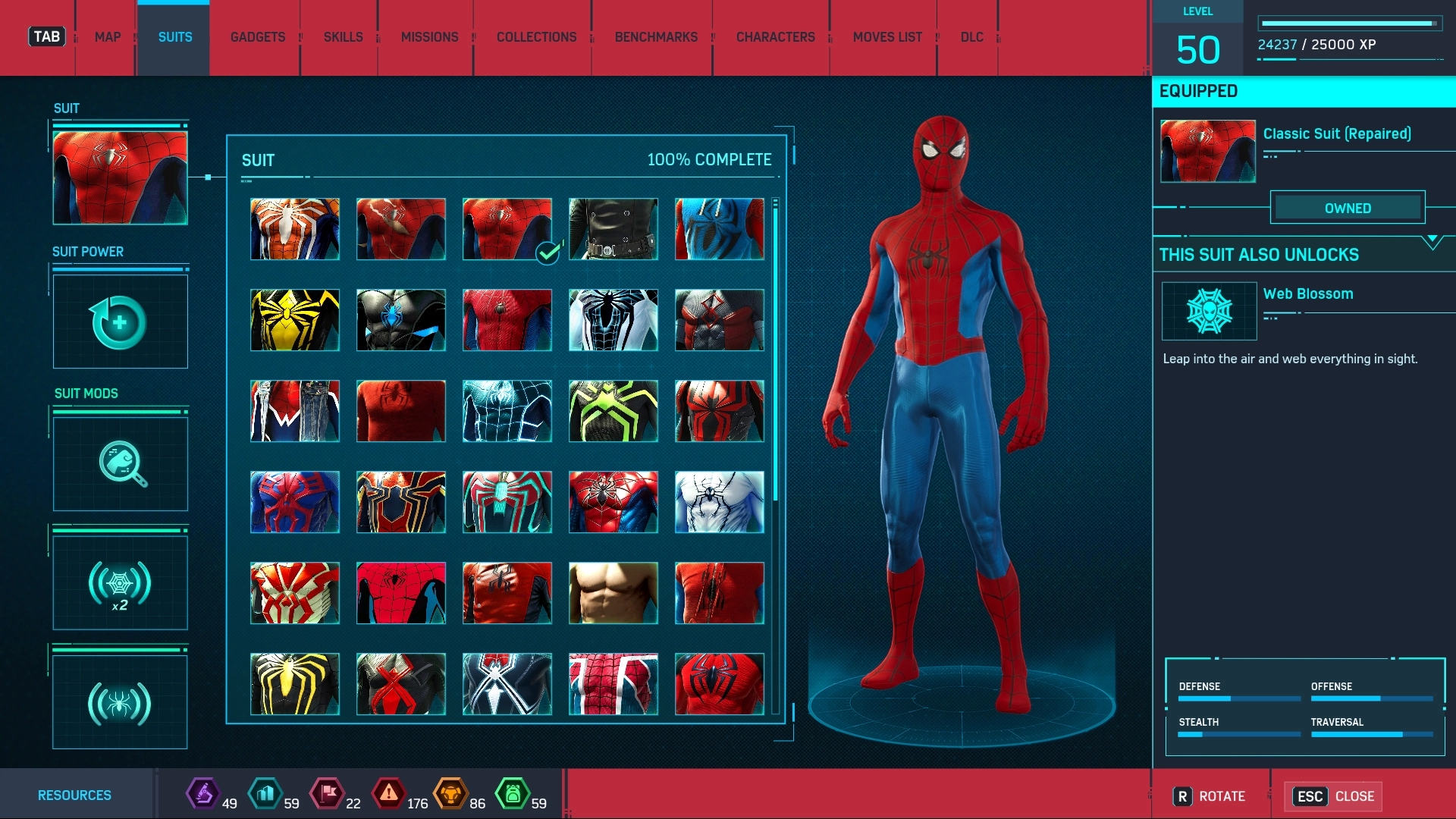Click the red crime token warning icon
The height and width of the screenshot is (819, 1456).
click(388, 794)
